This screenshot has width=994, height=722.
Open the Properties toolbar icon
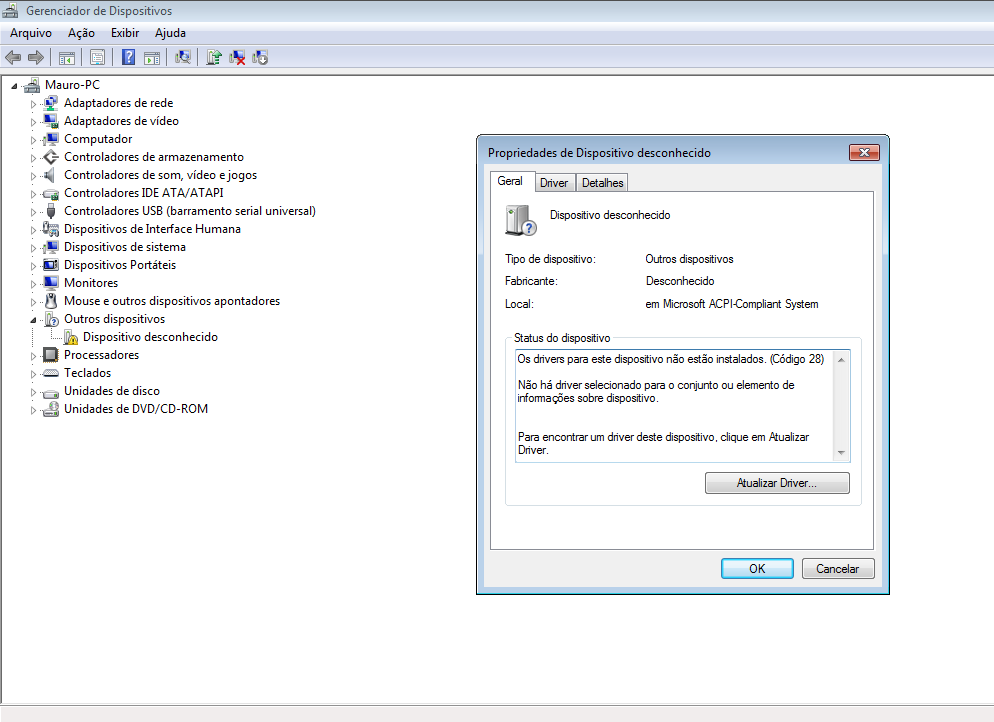98,58
